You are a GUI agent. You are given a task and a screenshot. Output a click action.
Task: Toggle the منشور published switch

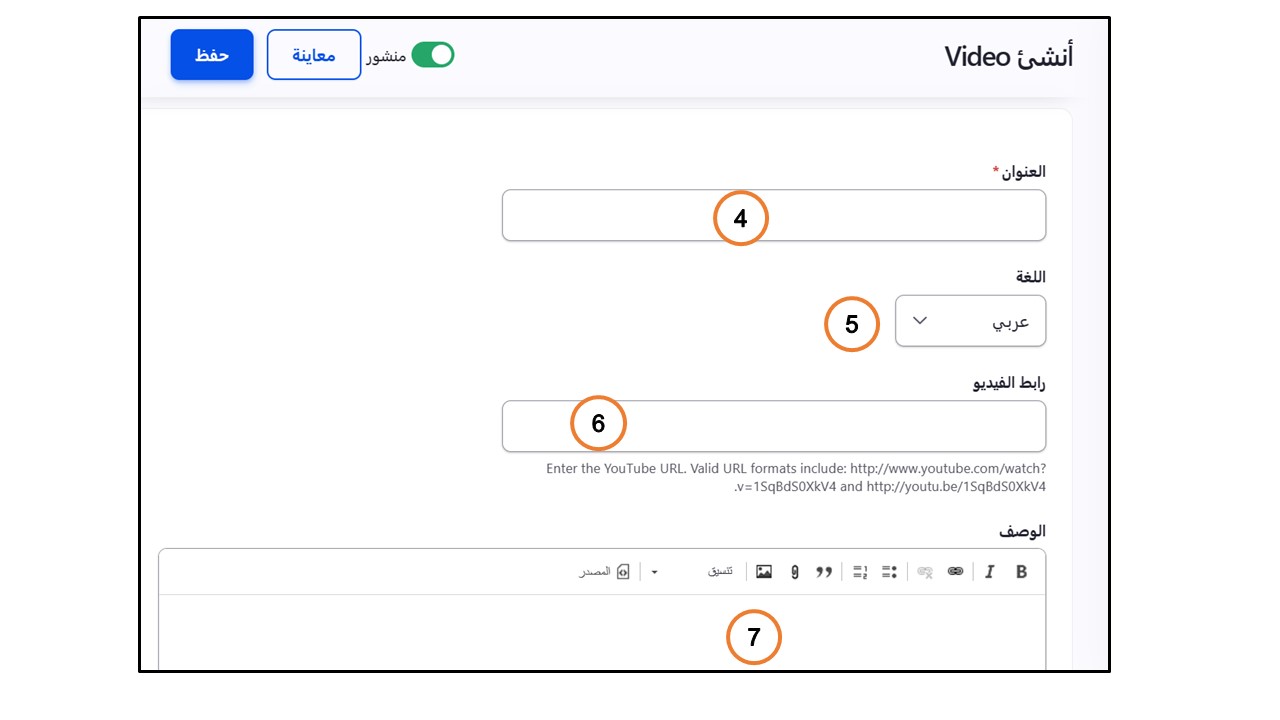(433, 55)
